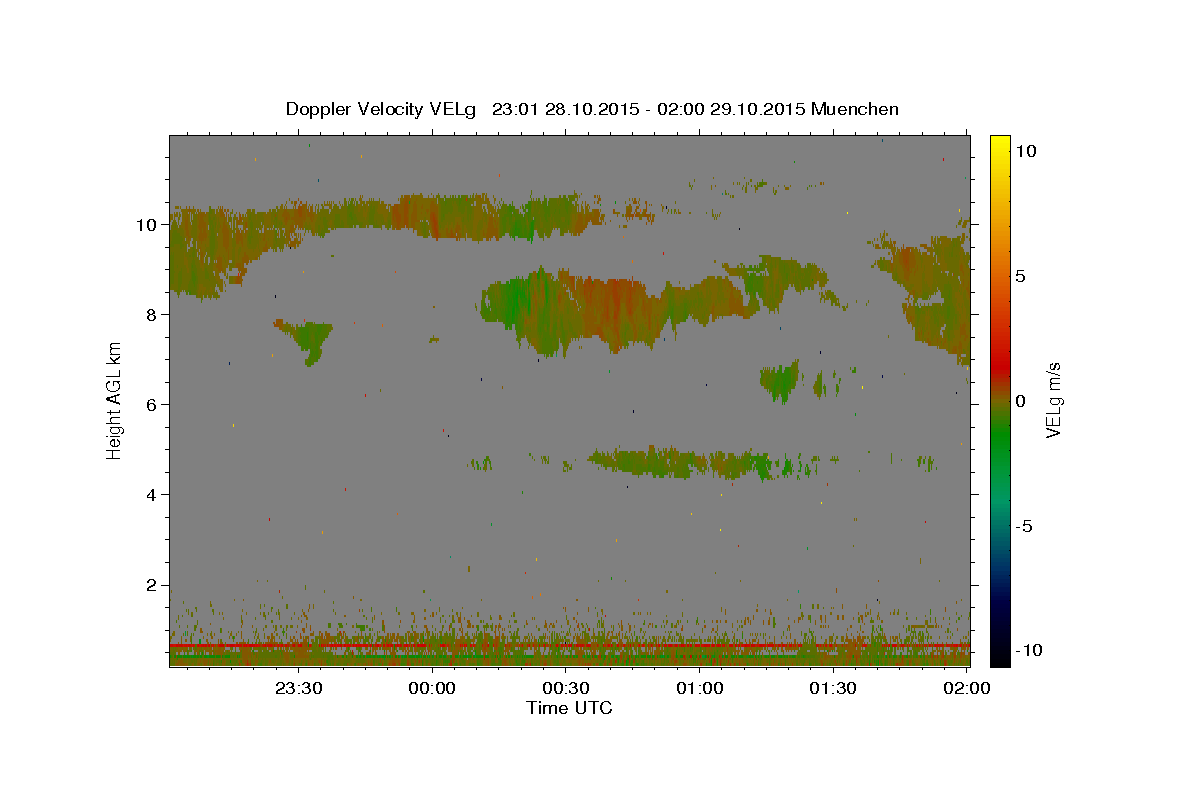Screen dimensions: 1200x800
Task: Click the colorbar value 0
Action: point(1020,400)
